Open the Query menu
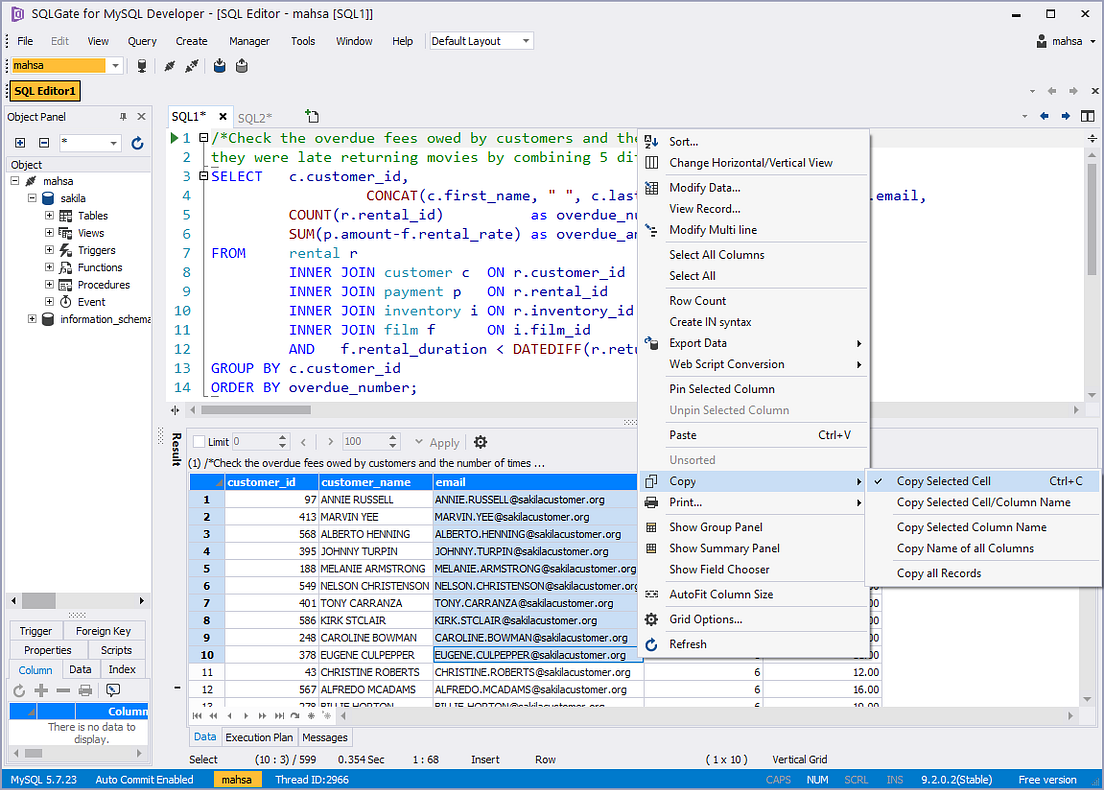Viewport: 1104px width, 790px height. [142, 41]
